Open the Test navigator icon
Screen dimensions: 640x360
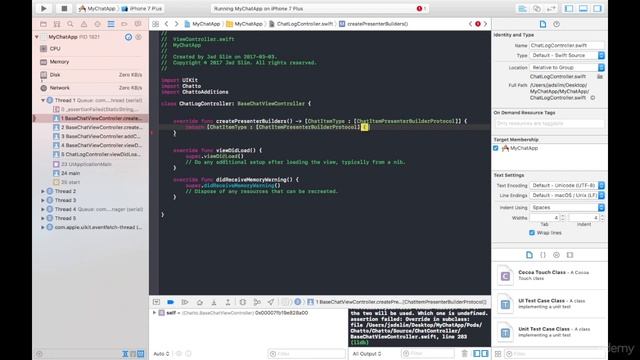(97, 24)
